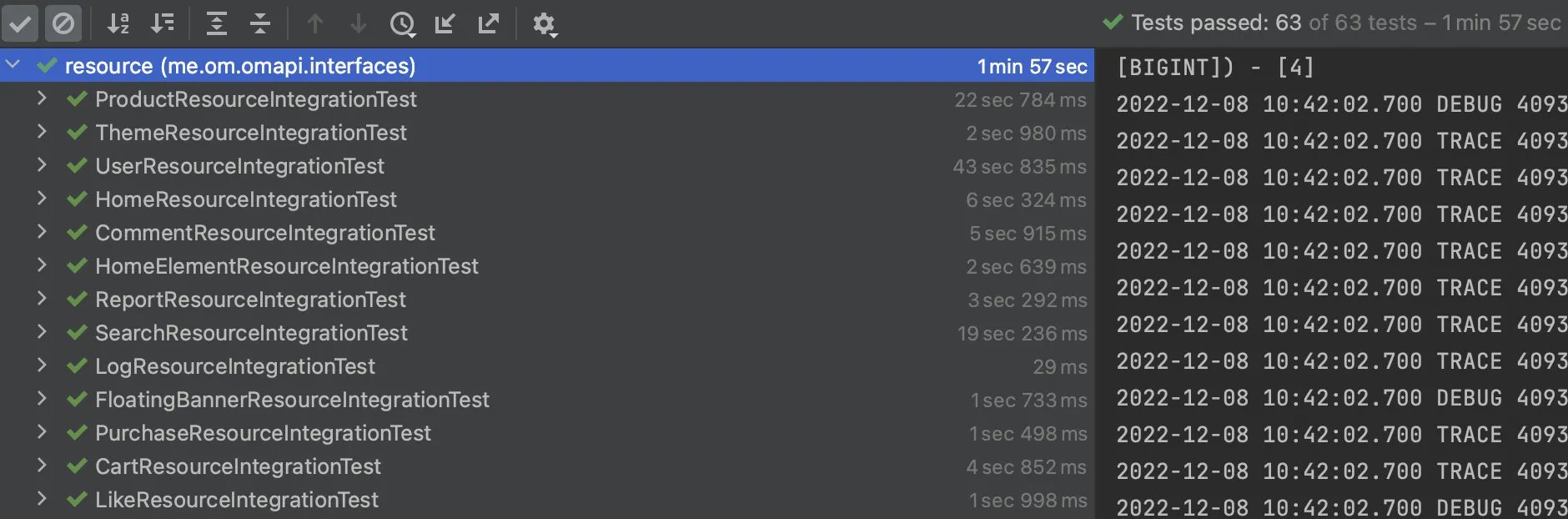Go to previous failed test arrow
This screenshot has height=519, width=1568.
coord(315,23)
